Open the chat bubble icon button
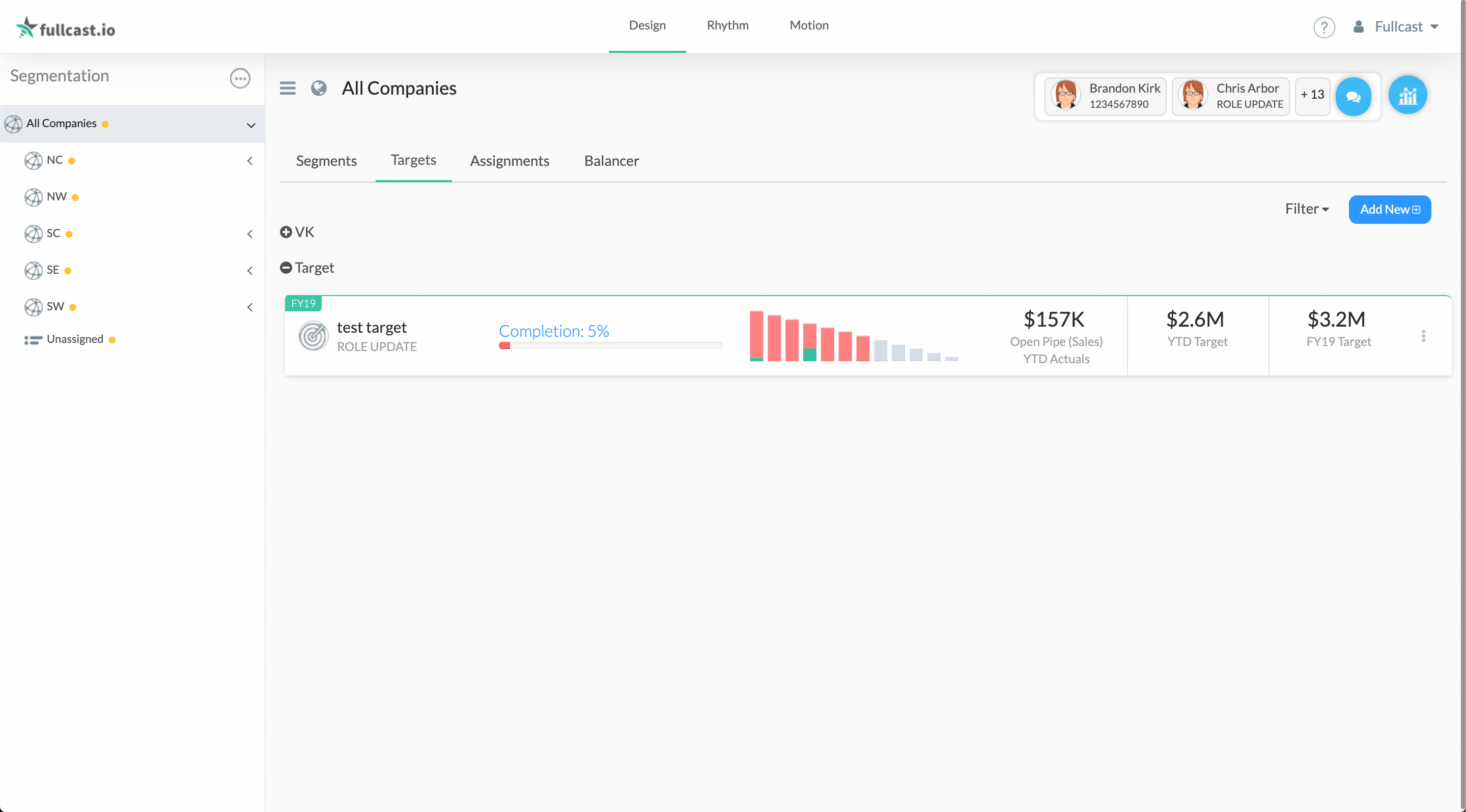 click(1353, 97)
